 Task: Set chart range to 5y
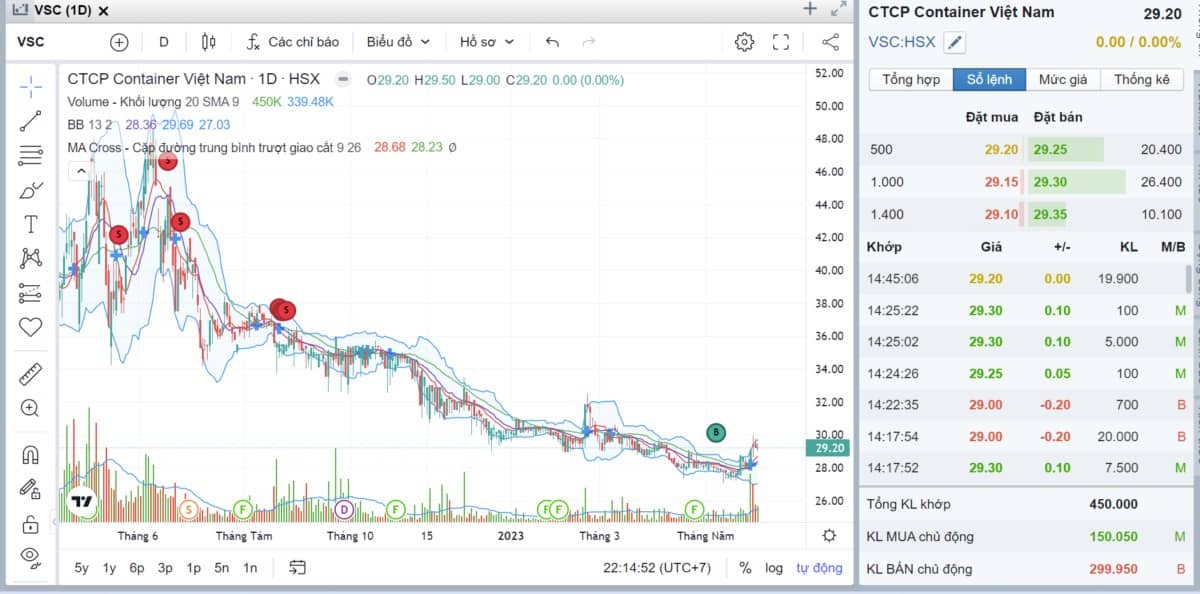pyautogui.click(x=82, y=567)
